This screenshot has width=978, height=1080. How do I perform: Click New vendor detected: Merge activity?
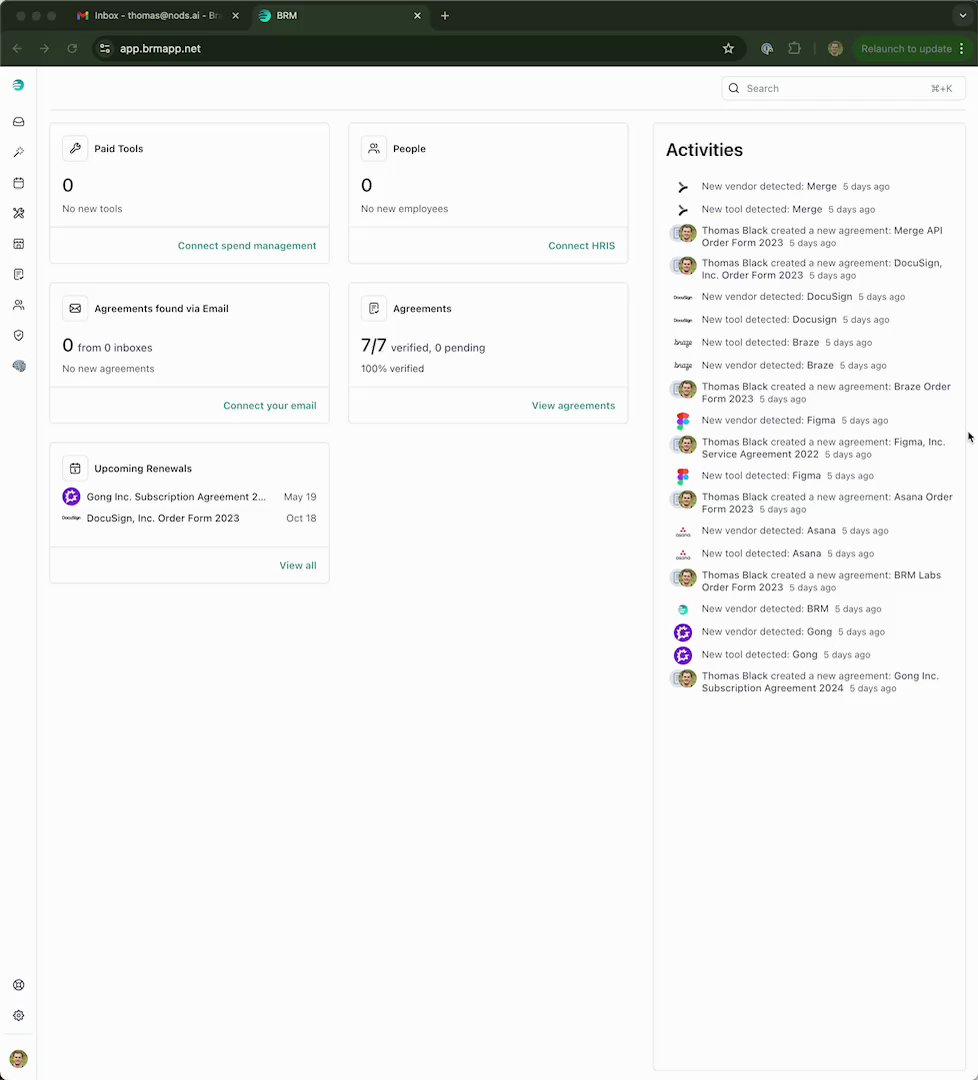[795, 187]
